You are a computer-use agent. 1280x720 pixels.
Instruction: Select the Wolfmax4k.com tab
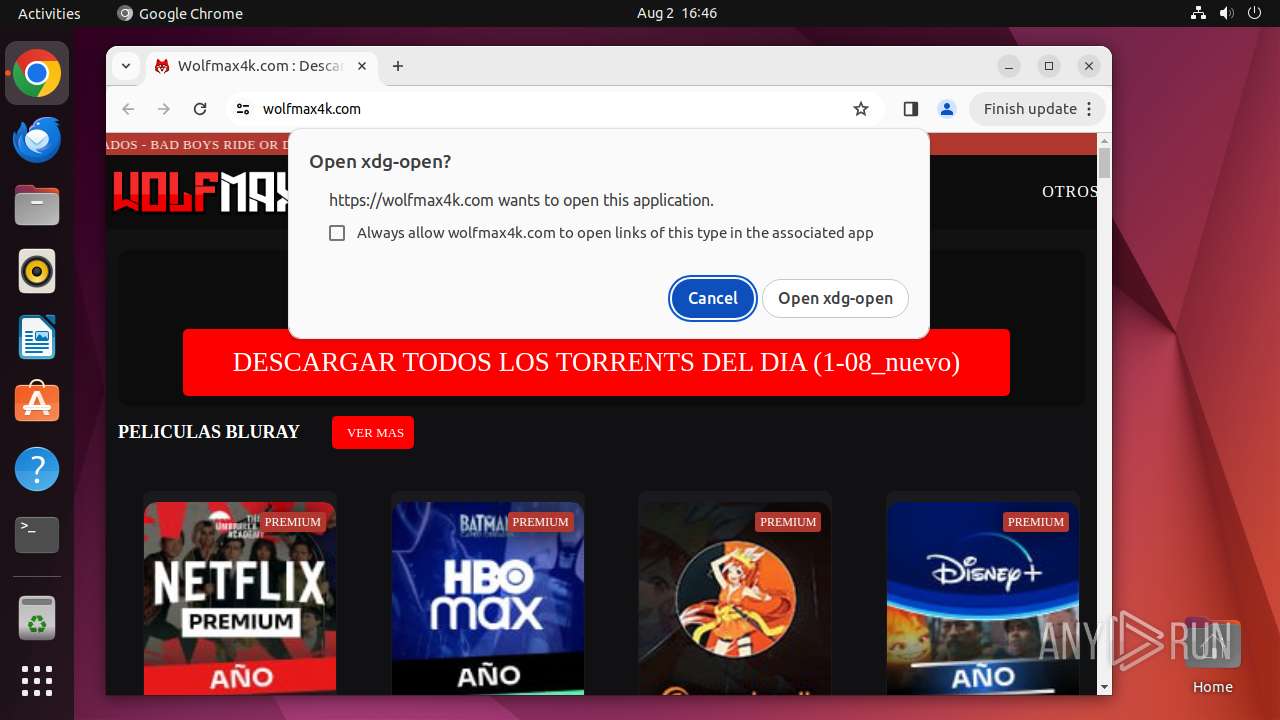pos(262,66)
